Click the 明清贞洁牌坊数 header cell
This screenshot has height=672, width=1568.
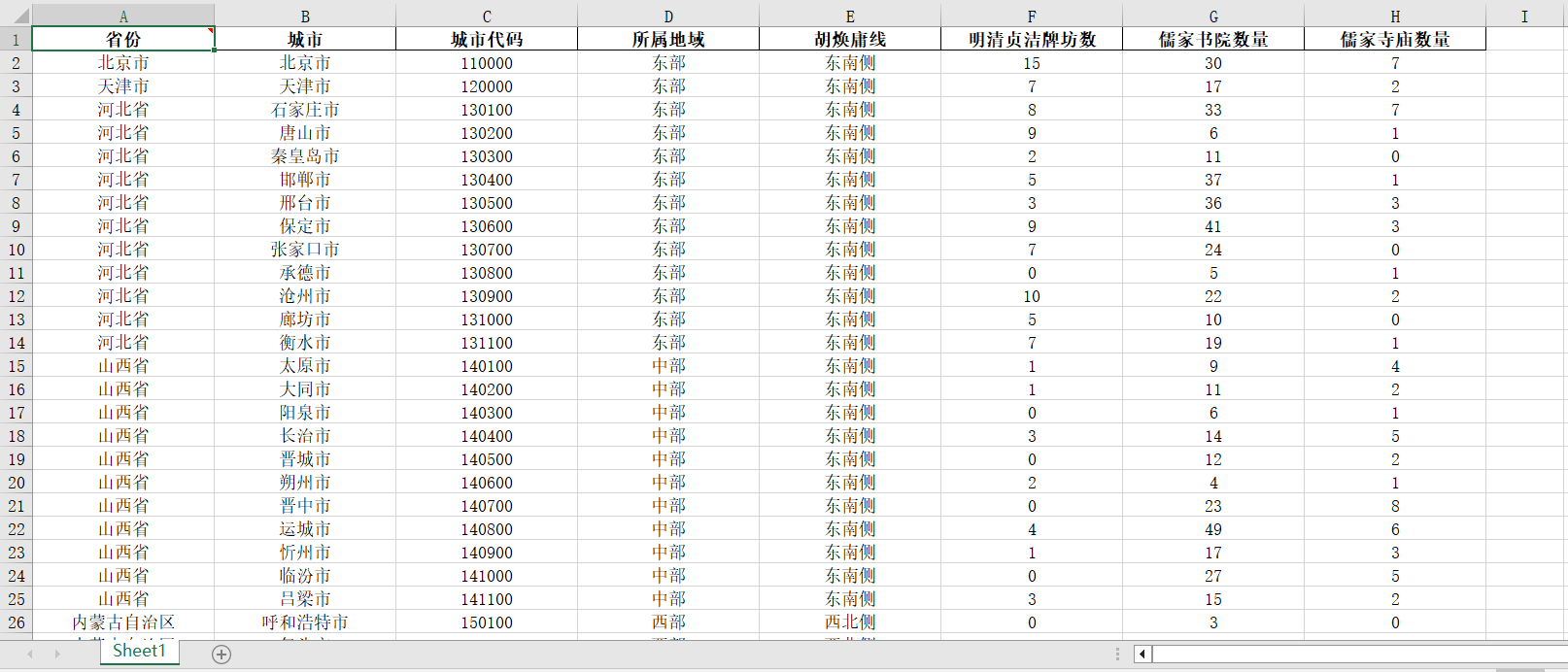click(1032, 40)
